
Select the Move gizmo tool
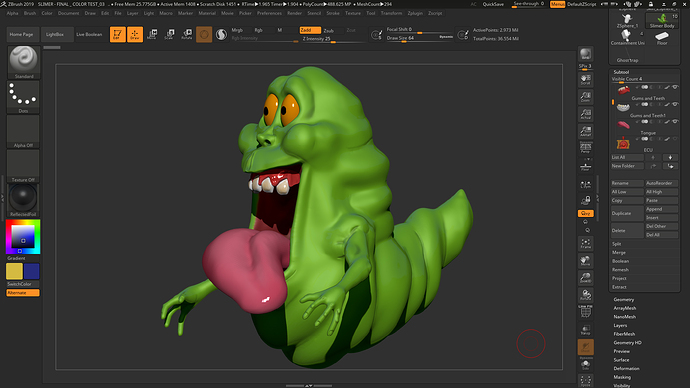(x=152, y=34)
